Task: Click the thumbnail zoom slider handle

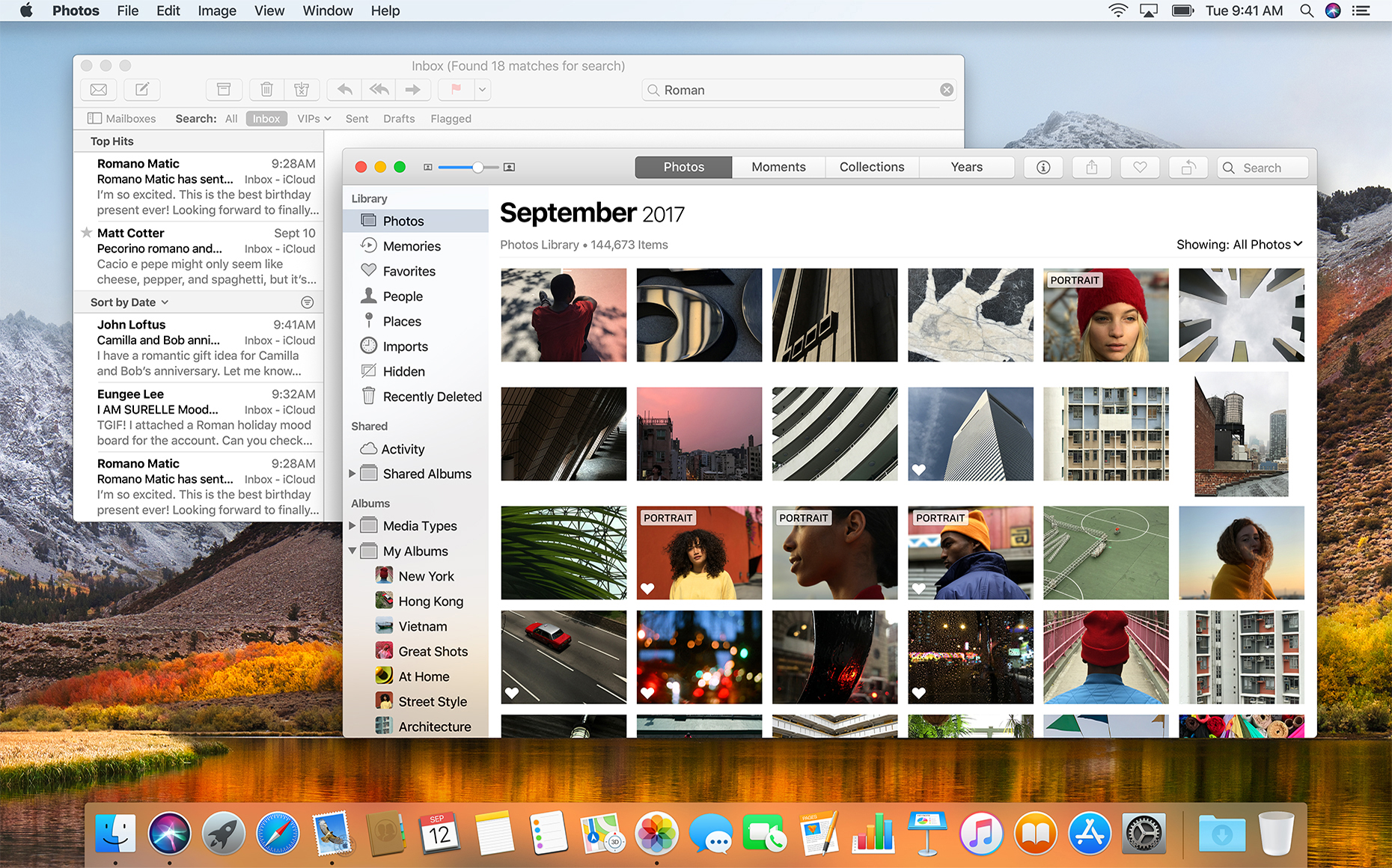Action: pos(477,167)
